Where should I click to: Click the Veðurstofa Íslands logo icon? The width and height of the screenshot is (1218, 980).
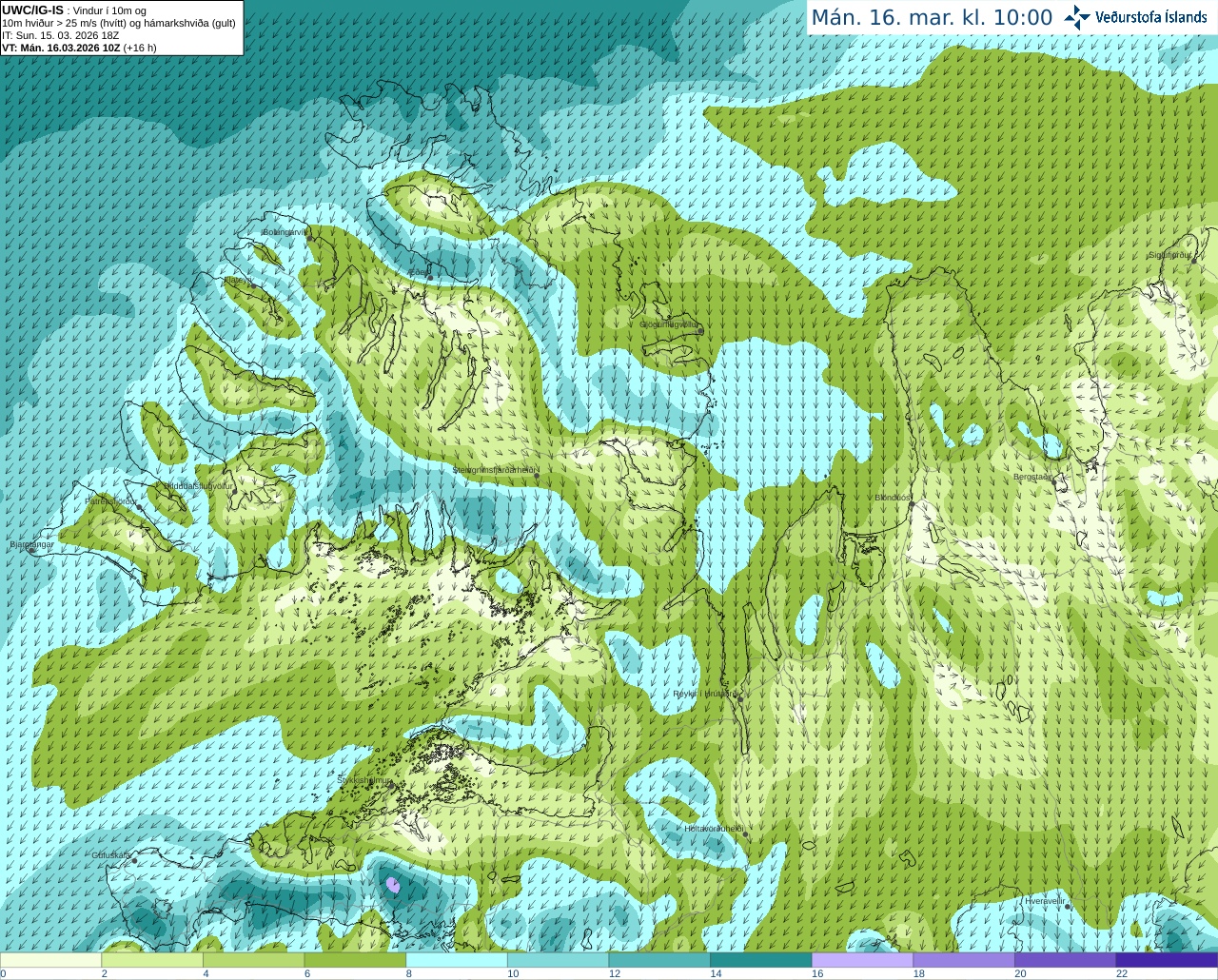click(x=1077, y=17)
